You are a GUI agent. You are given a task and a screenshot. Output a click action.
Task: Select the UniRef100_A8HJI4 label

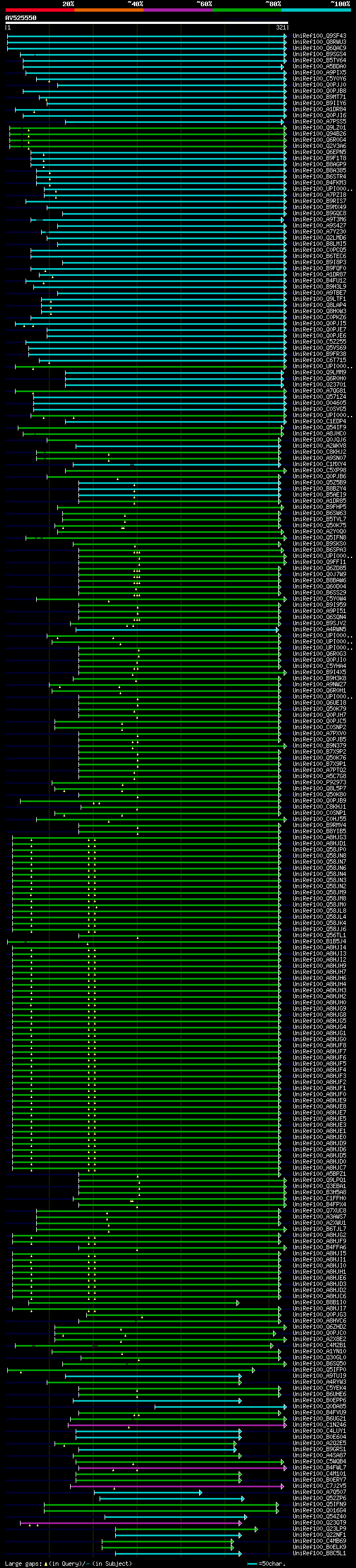coord(319,948)
